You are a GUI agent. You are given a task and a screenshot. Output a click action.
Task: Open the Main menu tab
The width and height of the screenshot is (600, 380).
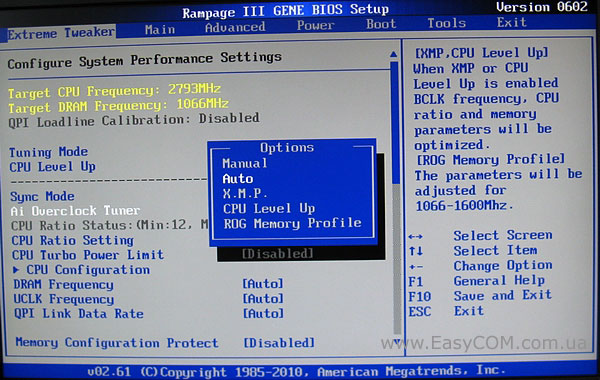(160, 29)
